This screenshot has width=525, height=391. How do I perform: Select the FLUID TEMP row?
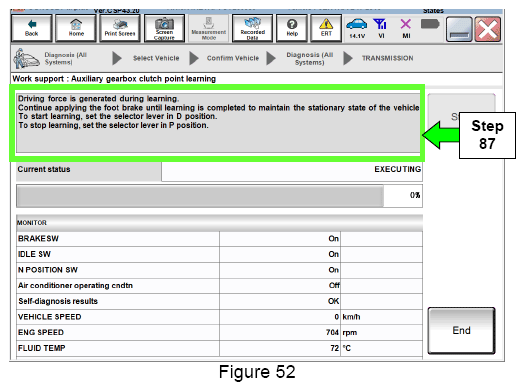coord(219,348)
